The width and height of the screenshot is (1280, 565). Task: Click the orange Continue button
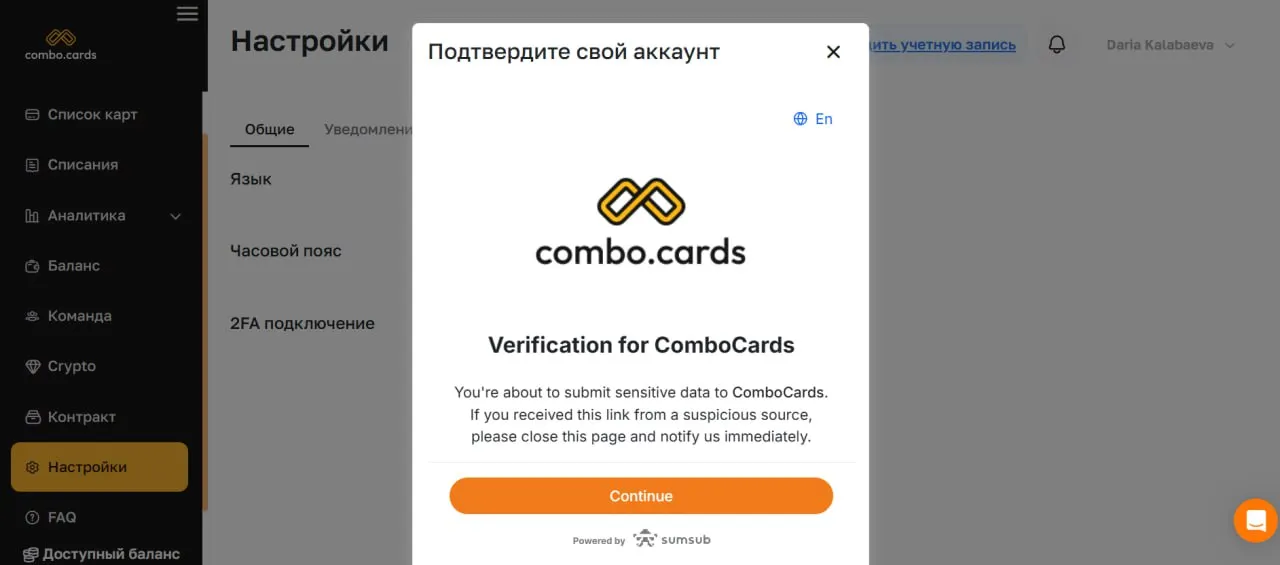pos(641,496)
